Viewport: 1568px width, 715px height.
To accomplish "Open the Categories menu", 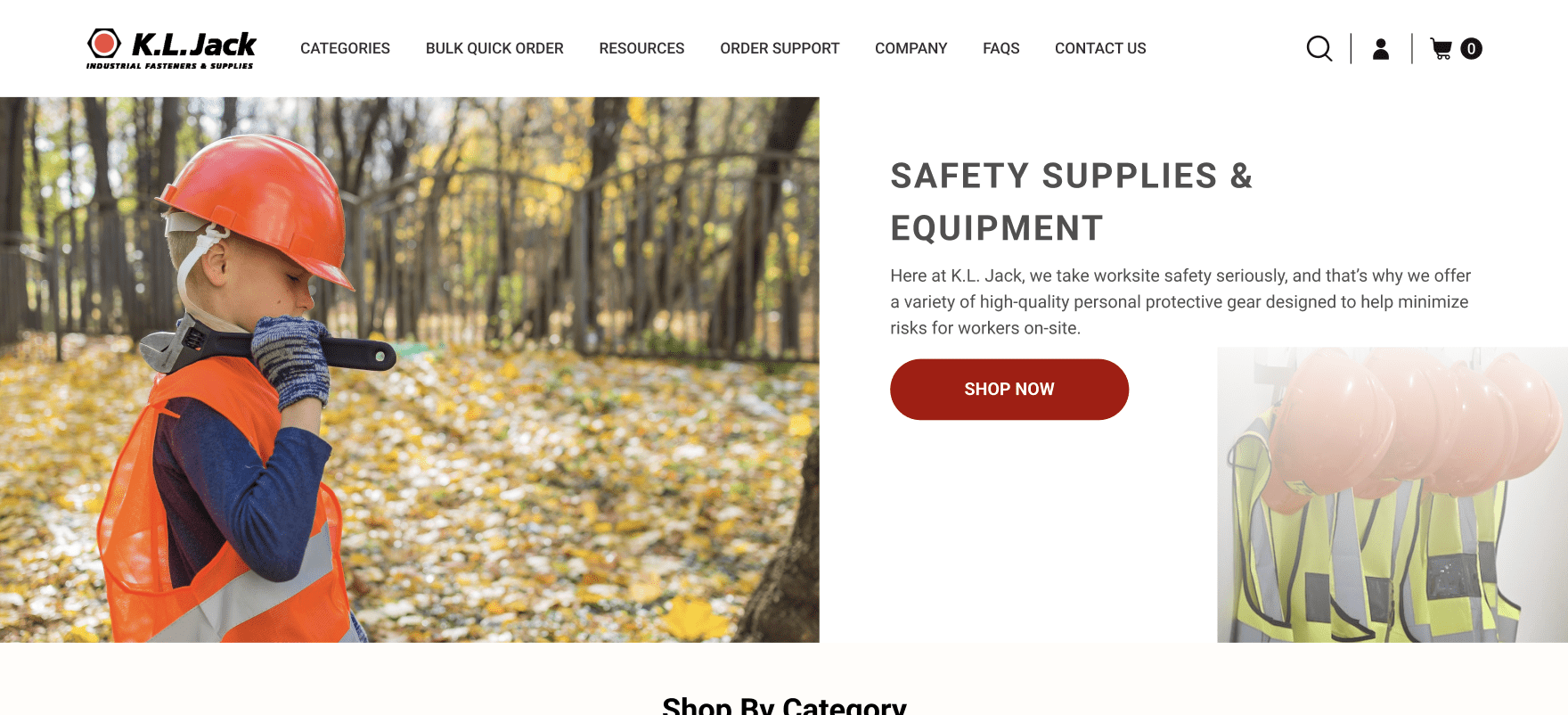I will [345, 48].
